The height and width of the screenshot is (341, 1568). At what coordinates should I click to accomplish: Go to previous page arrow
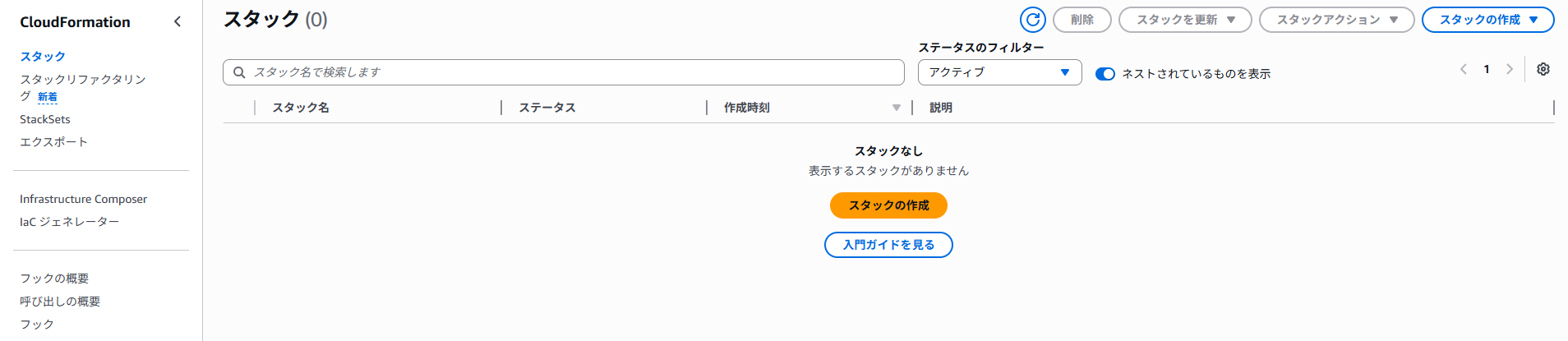pyautogui.click(x=1463, y=70)
